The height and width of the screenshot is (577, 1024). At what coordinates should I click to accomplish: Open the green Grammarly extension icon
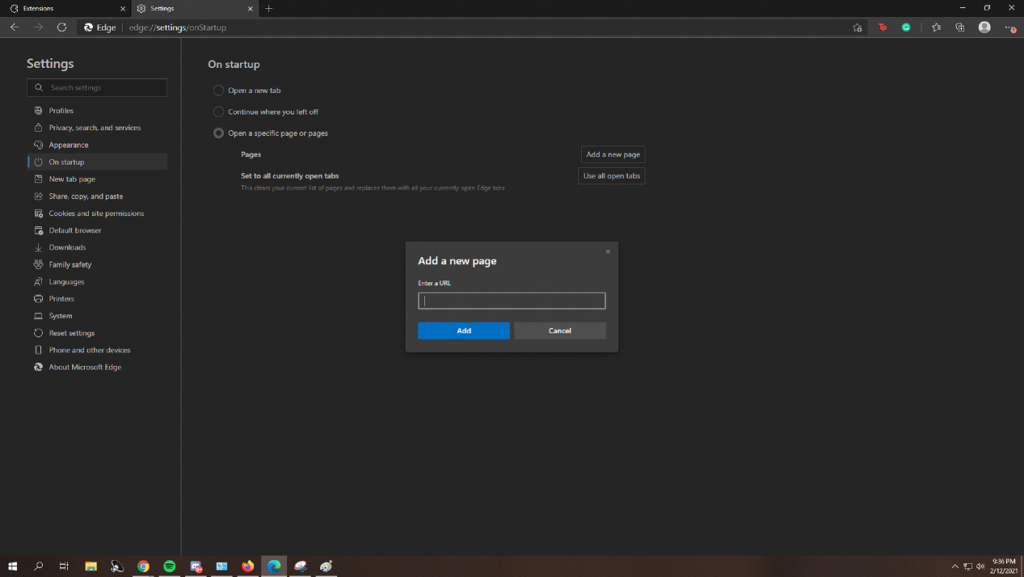tap(906, 27)
